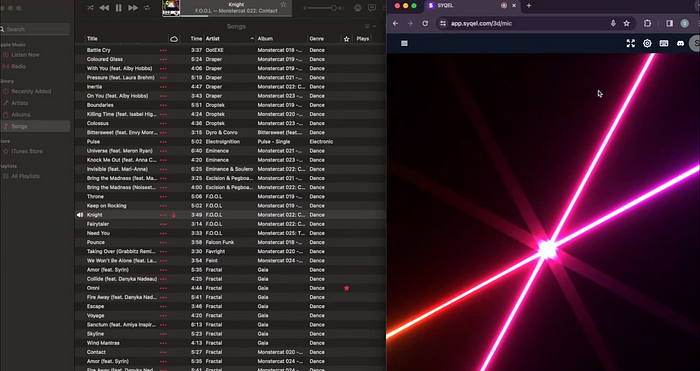Open more options for Battle Cry
Screen dimensions: 700x371
click(x=163, y=50)
